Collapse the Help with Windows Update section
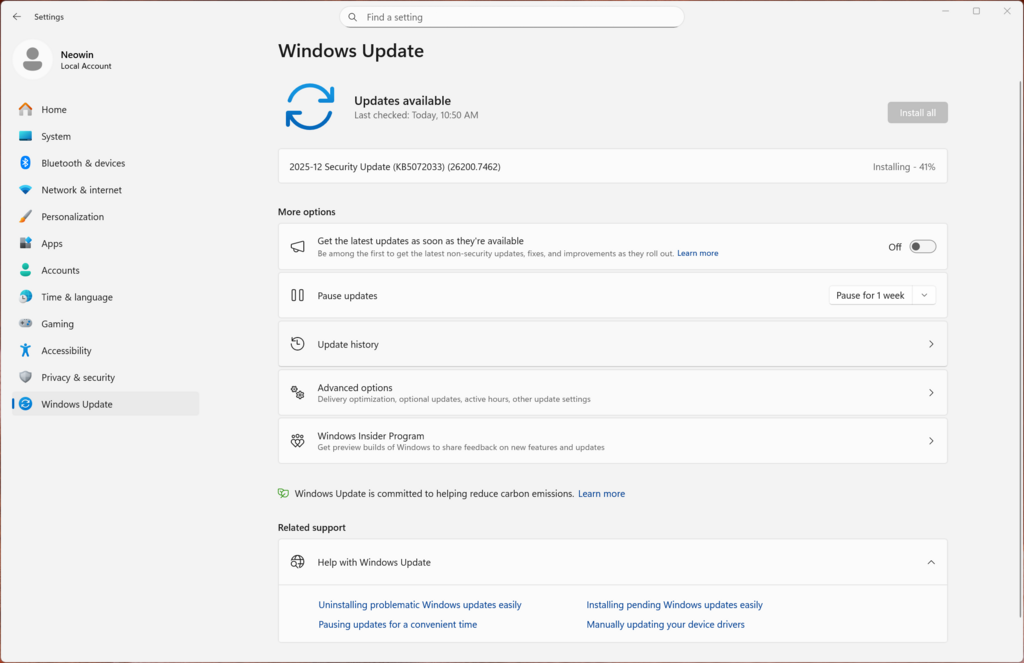Image resolution: width=1024 pixels, height=663 pixels. 931,562
